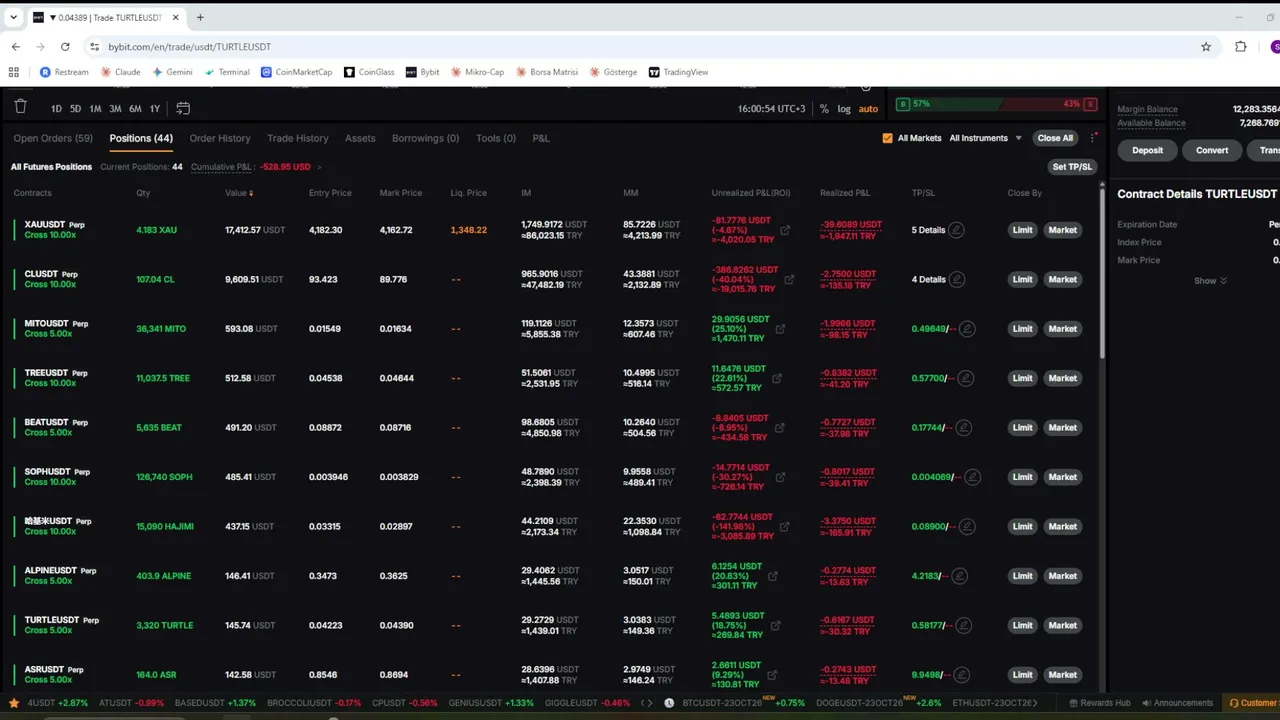The height and width of the screenshot is (720, 1280).
Task: Toggle the All Markets checkbox
Action: pyautogui.click(x=887, y=138)
